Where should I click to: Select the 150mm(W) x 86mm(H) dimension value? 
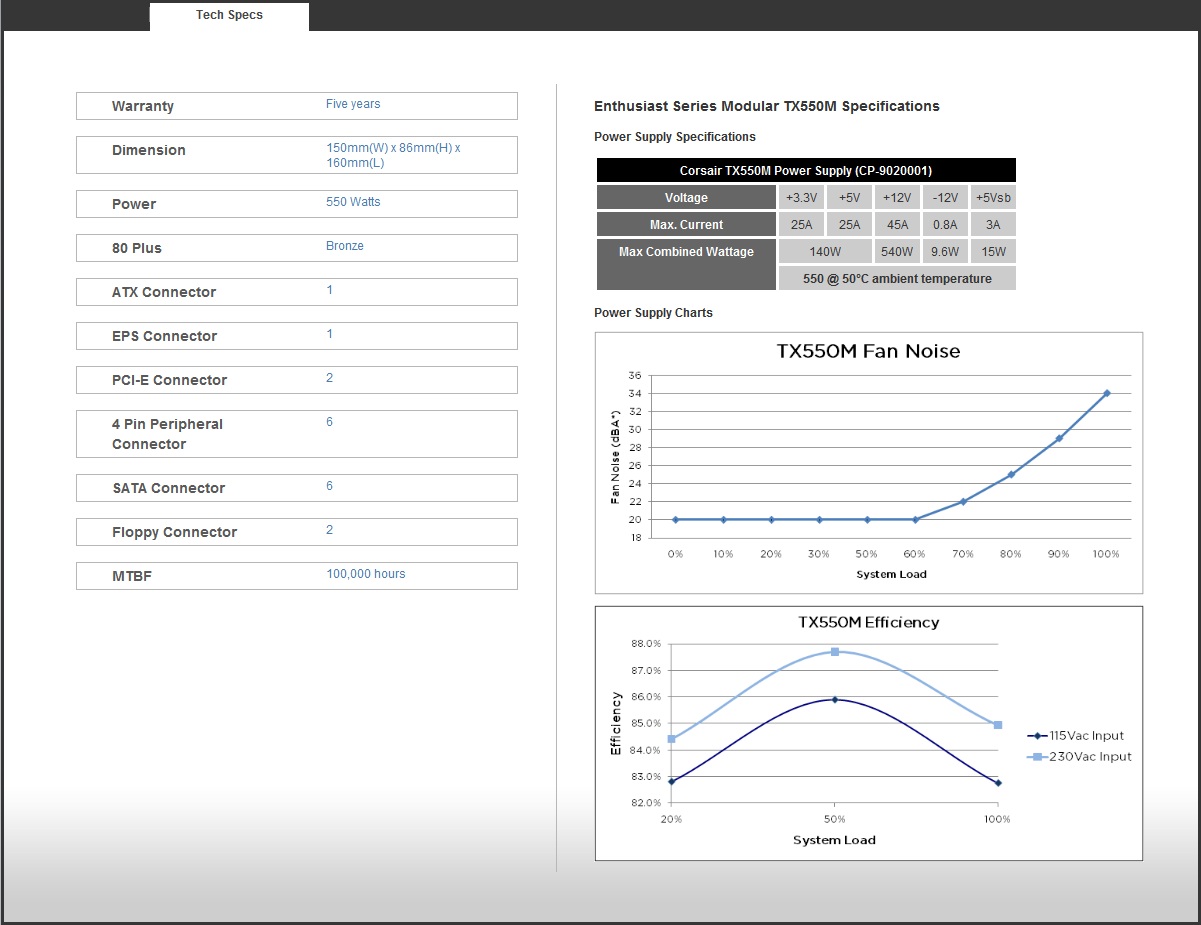pyautogui.click(x=393, y=155)
